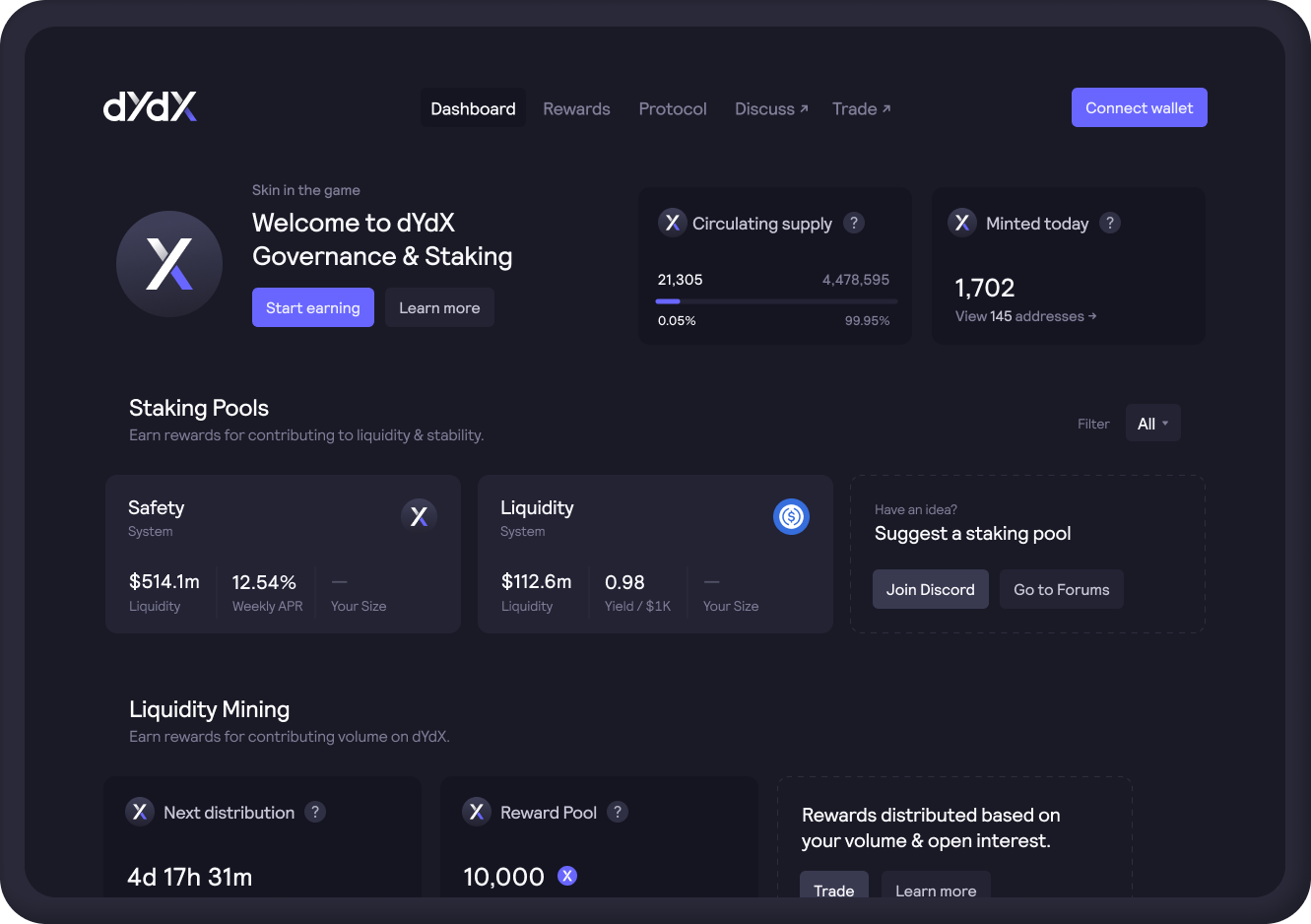Go to the Protocol tab

[673, 108]
